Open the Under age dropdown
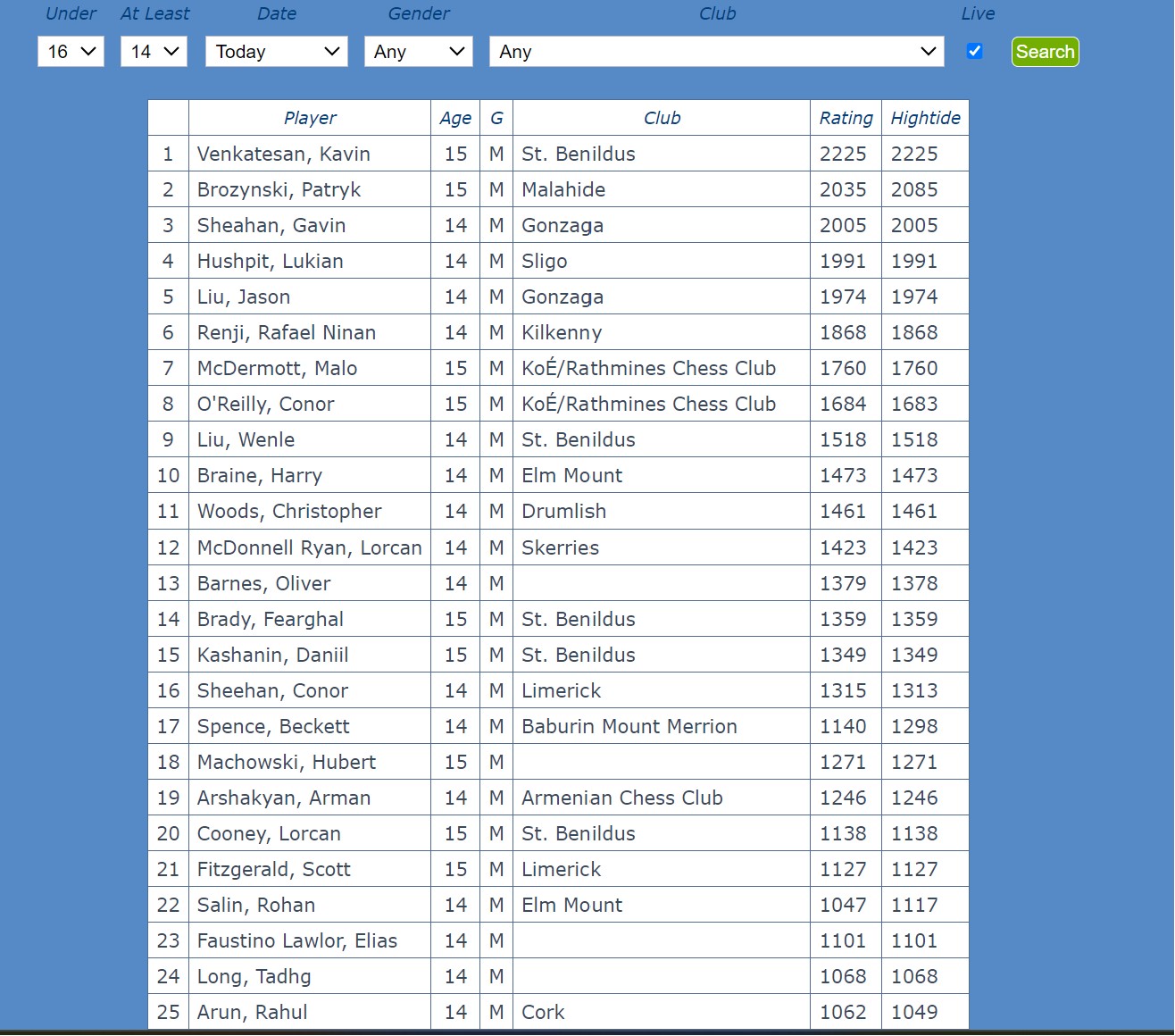The image size is (1175, 1036). click(70, 51)
